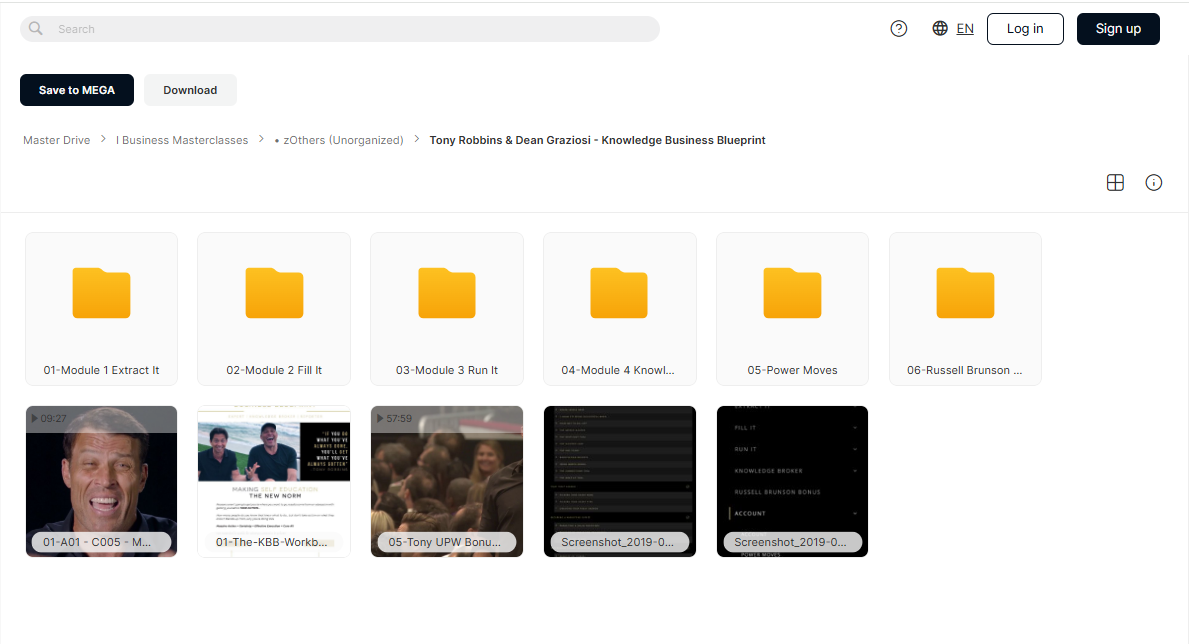Click the breadcrumb chevron after Master Drive
1189x644 pixels.
[x=103, y=139]
